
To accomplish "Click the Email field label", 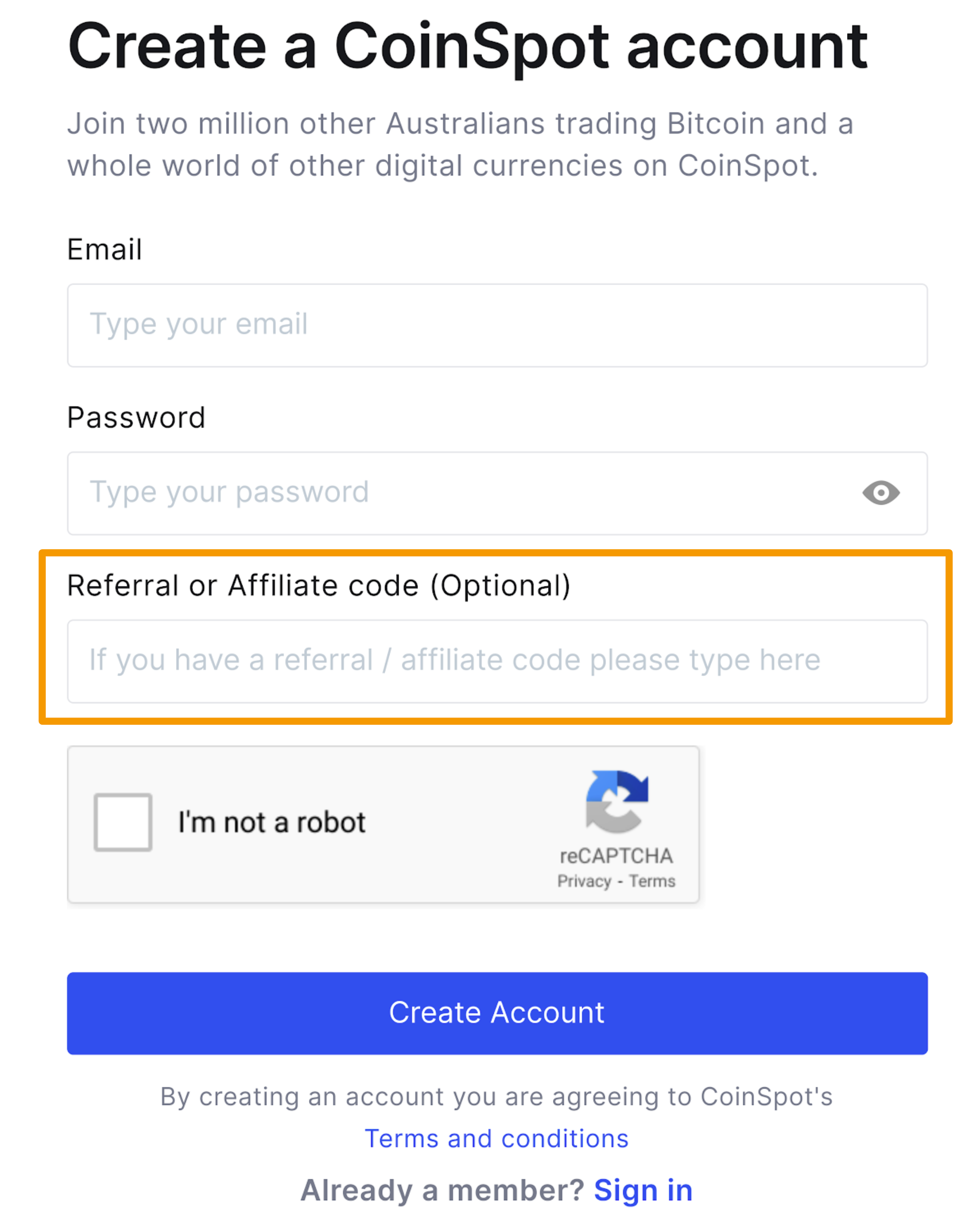I will click(104, 249).
